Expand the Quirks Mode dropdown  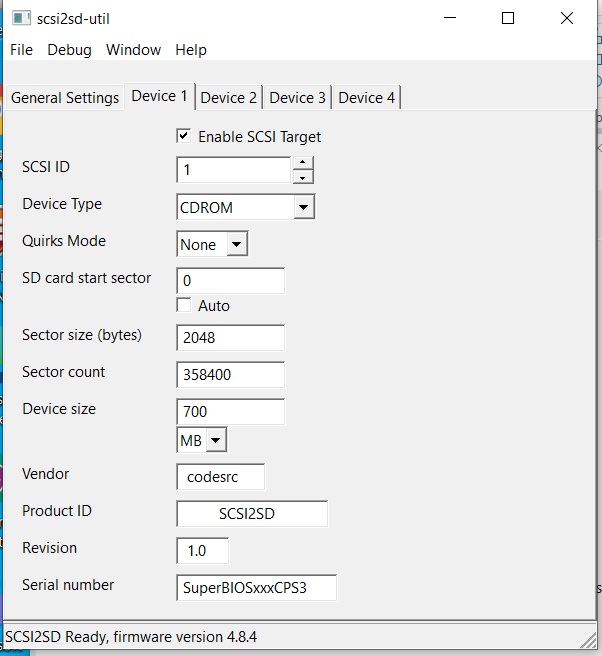[x=237, y=244]
